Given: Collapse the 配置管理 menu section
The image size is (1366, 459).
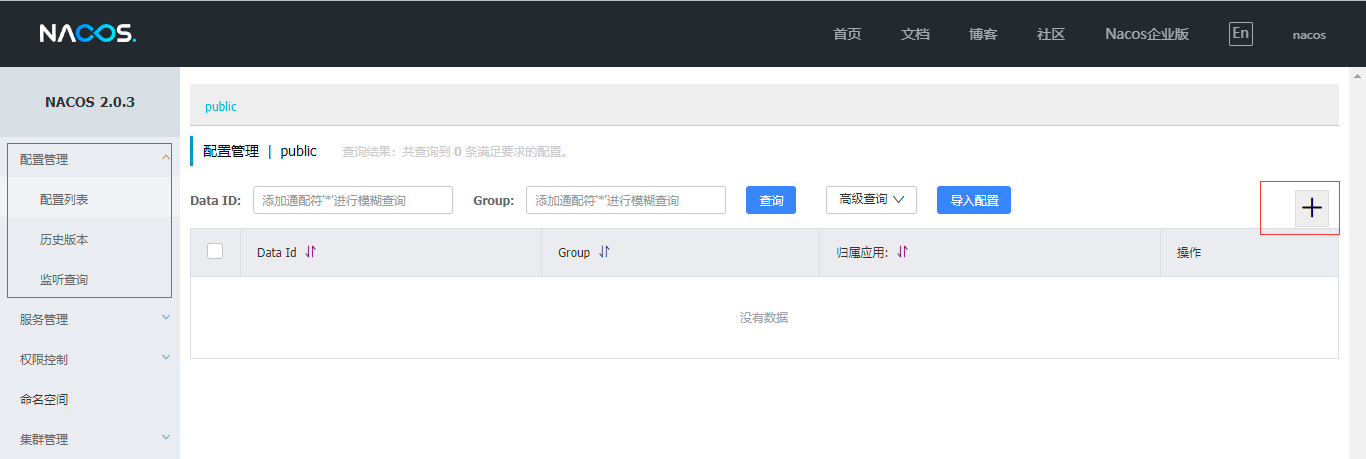Looking at the screenshot, I should coord(89,159).
